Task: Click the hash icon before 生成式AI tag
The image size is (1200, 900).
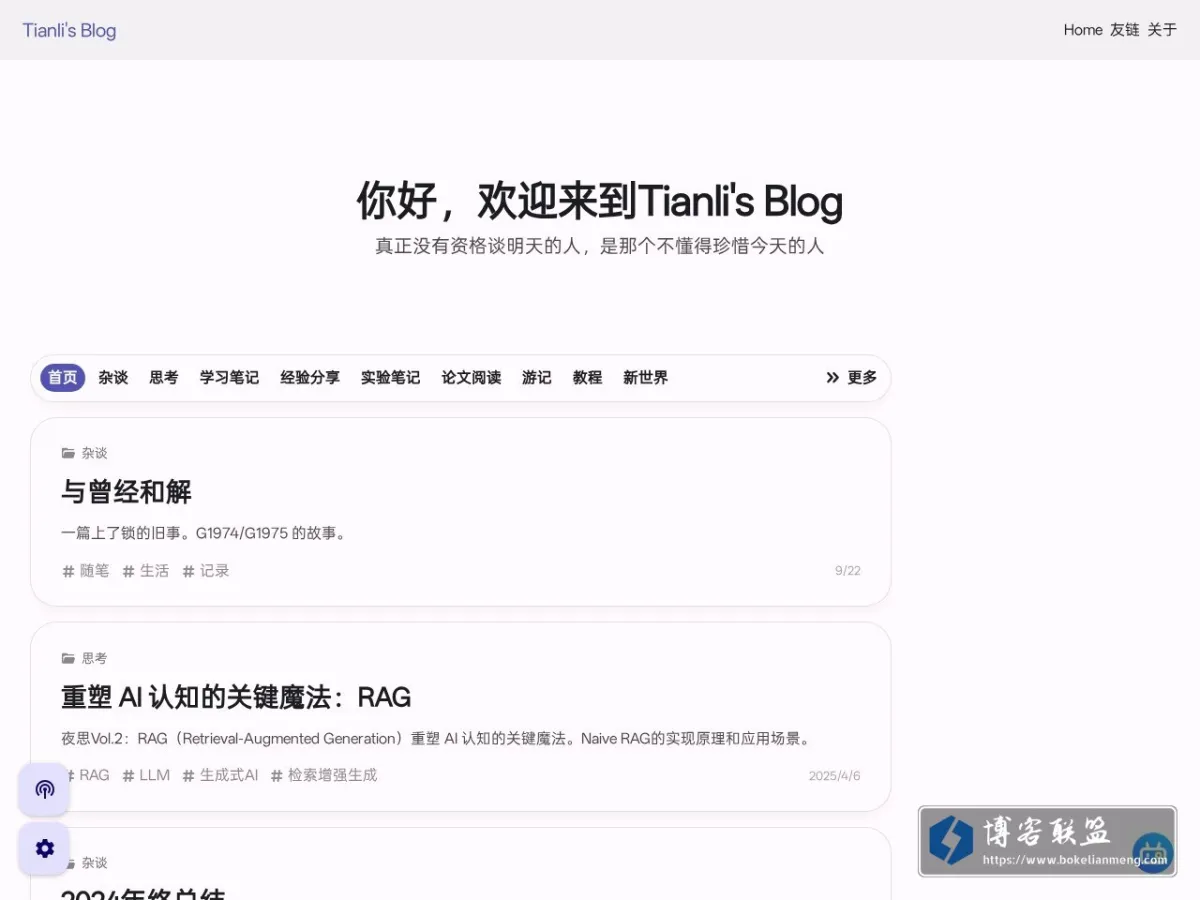Action: [x=188, y=775]
